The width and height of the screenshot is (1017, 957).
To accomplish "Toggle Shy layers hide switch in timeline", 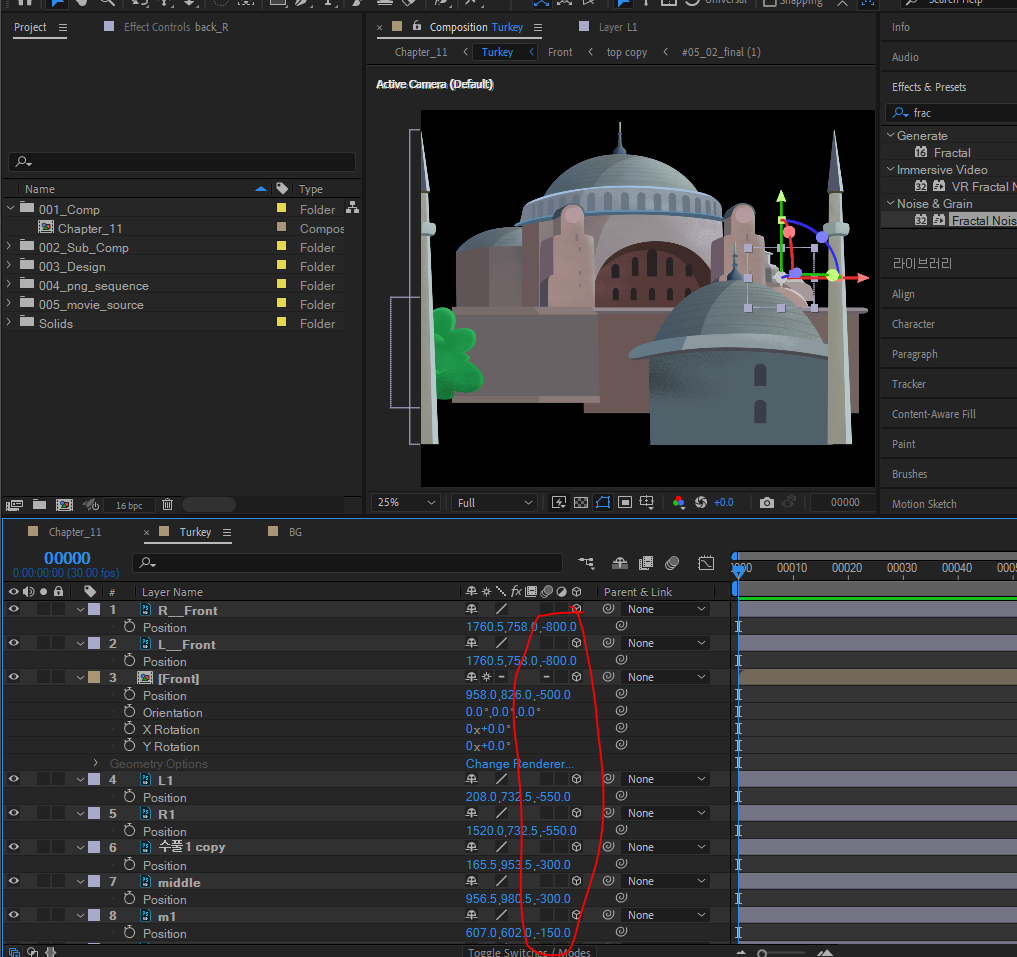I will (620, 563).
